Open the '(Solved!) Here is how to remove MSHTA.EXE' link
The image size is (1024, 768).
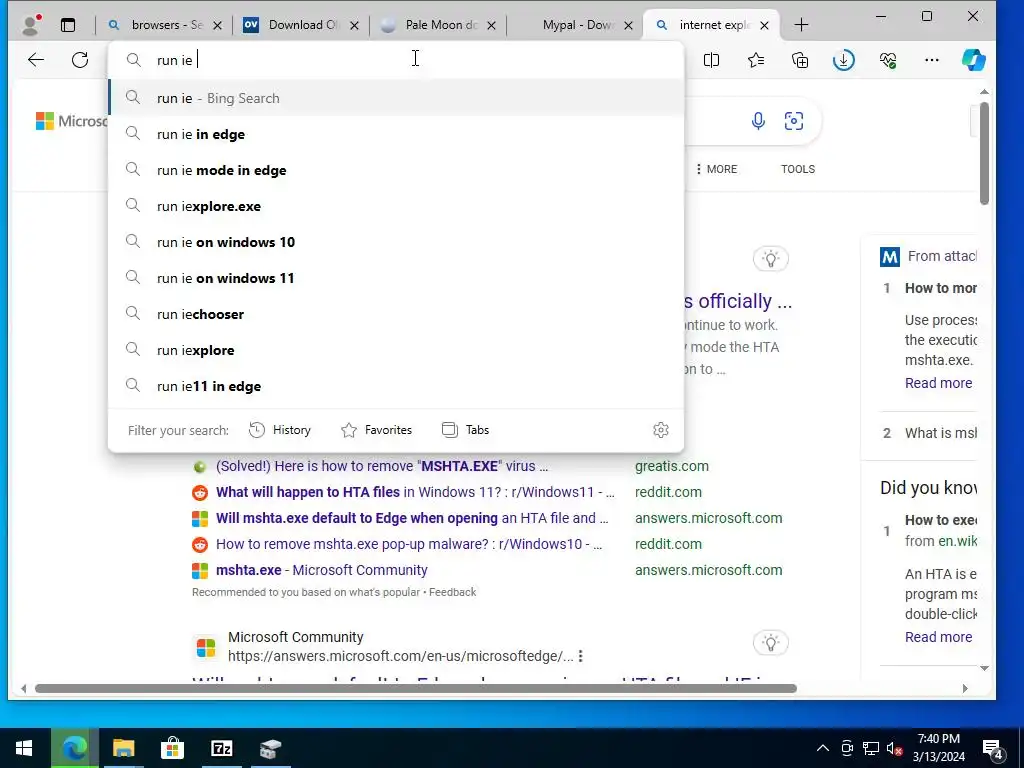point(382,466)
